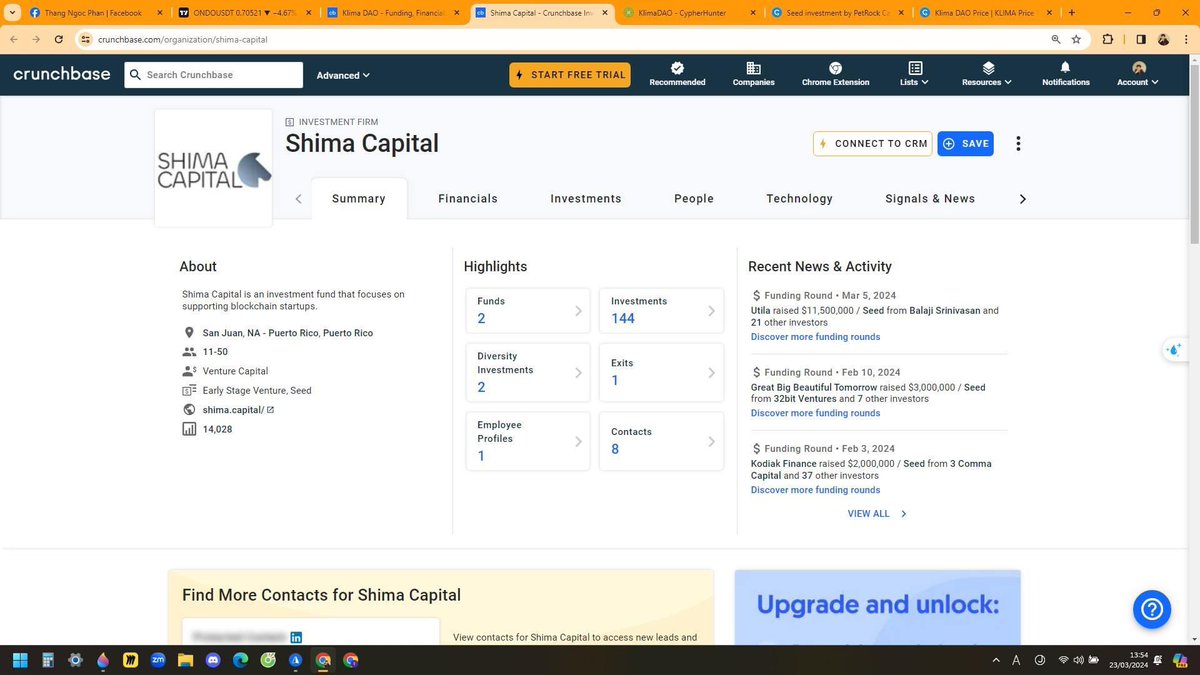
Task: Open the Exits highlight card
Action: point(661,372)
